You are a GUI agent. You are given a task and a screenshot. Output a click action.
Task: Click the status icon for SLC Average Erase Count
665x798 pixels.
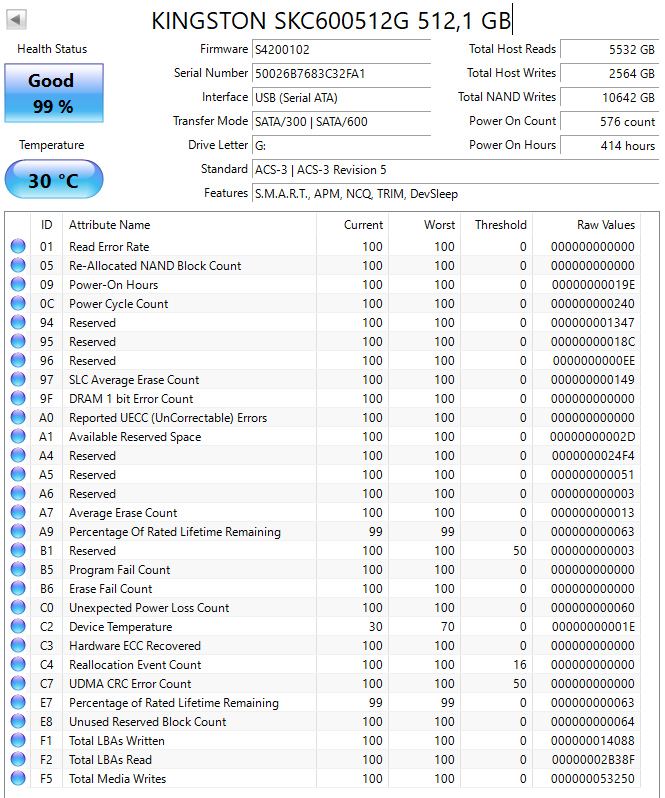pos(18,380)
